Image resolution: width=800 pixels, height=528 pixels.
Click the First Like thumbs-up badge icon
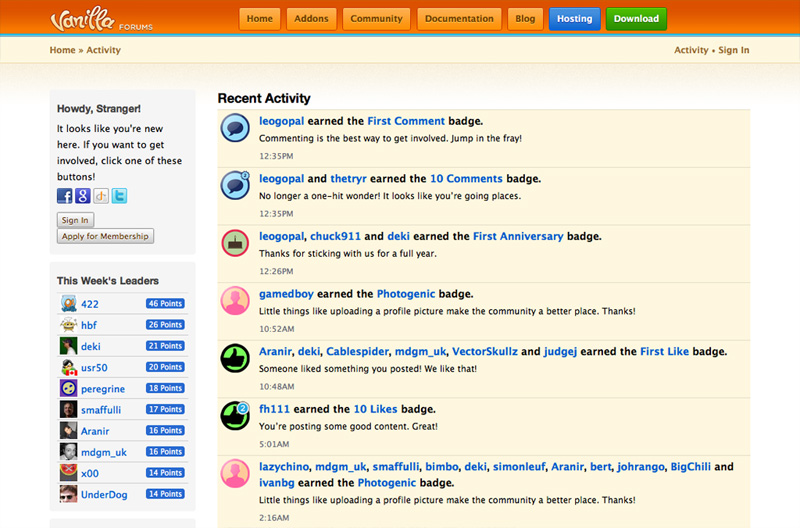point(235,358)
